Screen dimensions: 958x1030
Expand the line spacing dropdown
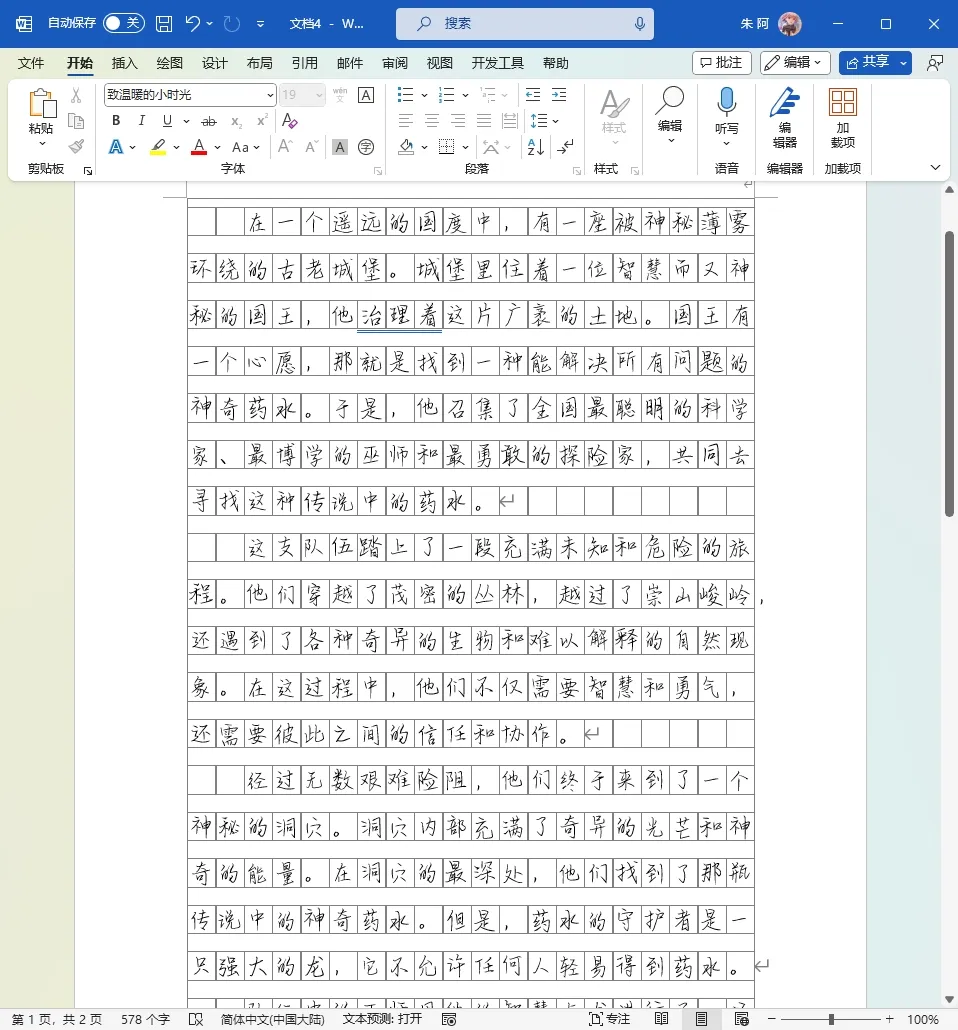pos(556,121)
